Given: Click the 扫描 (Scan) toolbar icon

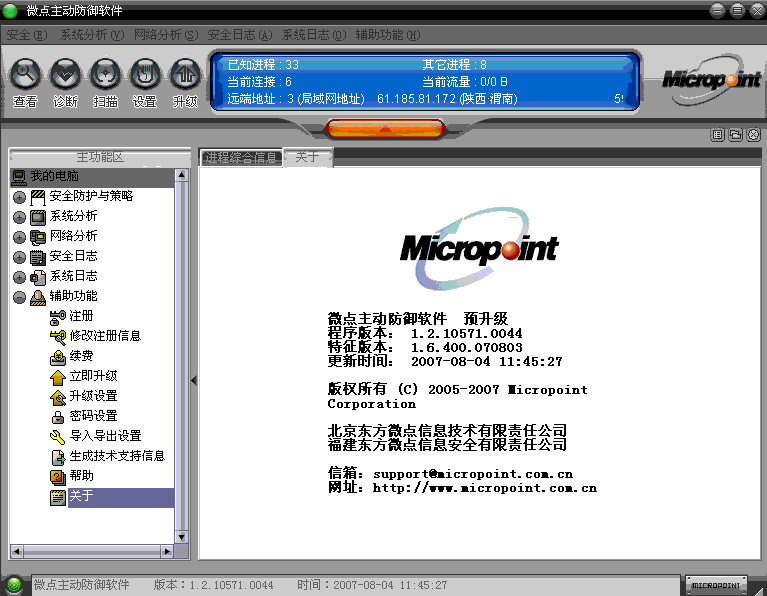Looking at the screenshot, I should tap(105, 76).
